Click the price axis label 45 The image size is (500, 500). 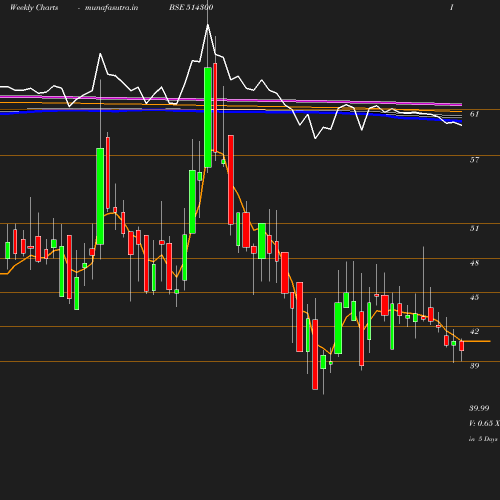(x=474, y=297)
